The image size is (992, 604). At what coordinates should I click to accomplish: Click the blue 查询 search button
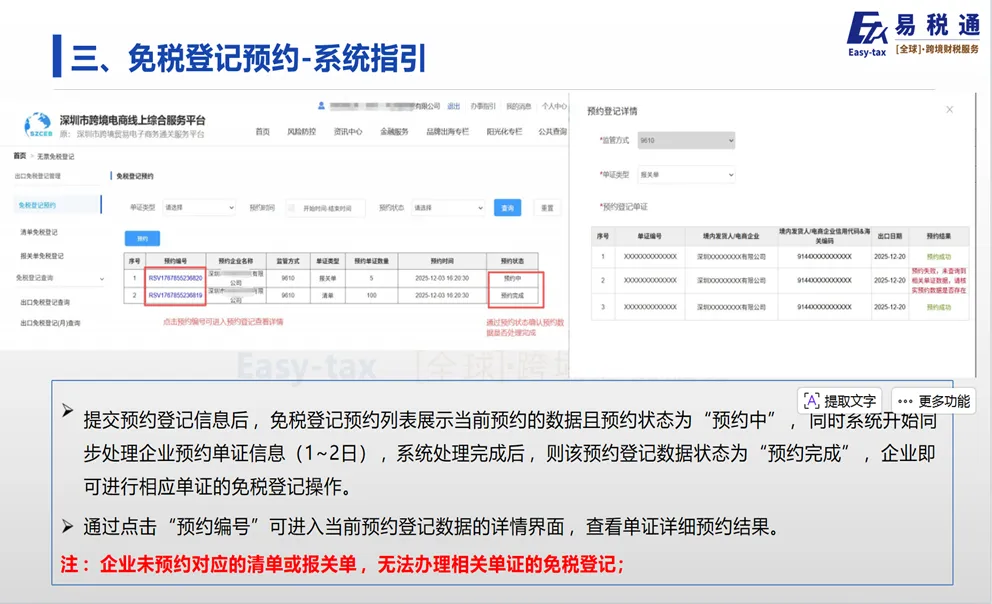coord(506,208)
